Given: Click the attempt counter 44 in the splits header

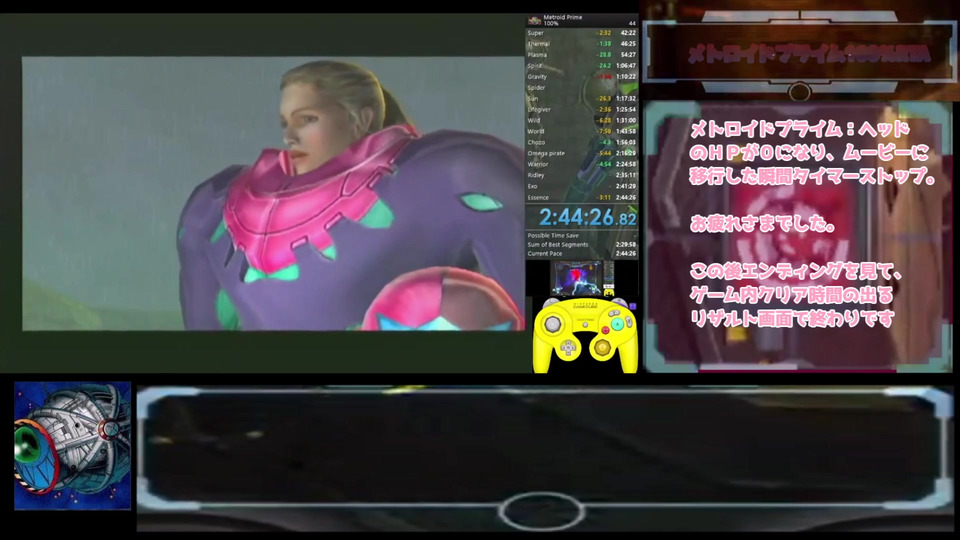Looking at the screenshot, I should (x=632, y=23).
